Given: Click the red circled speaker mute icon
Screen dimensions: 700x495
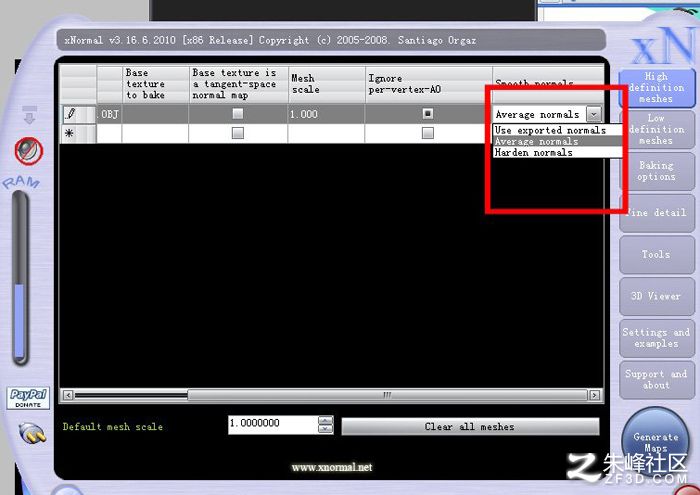Looking at the screenshot, I should click(x=29, y=150).
